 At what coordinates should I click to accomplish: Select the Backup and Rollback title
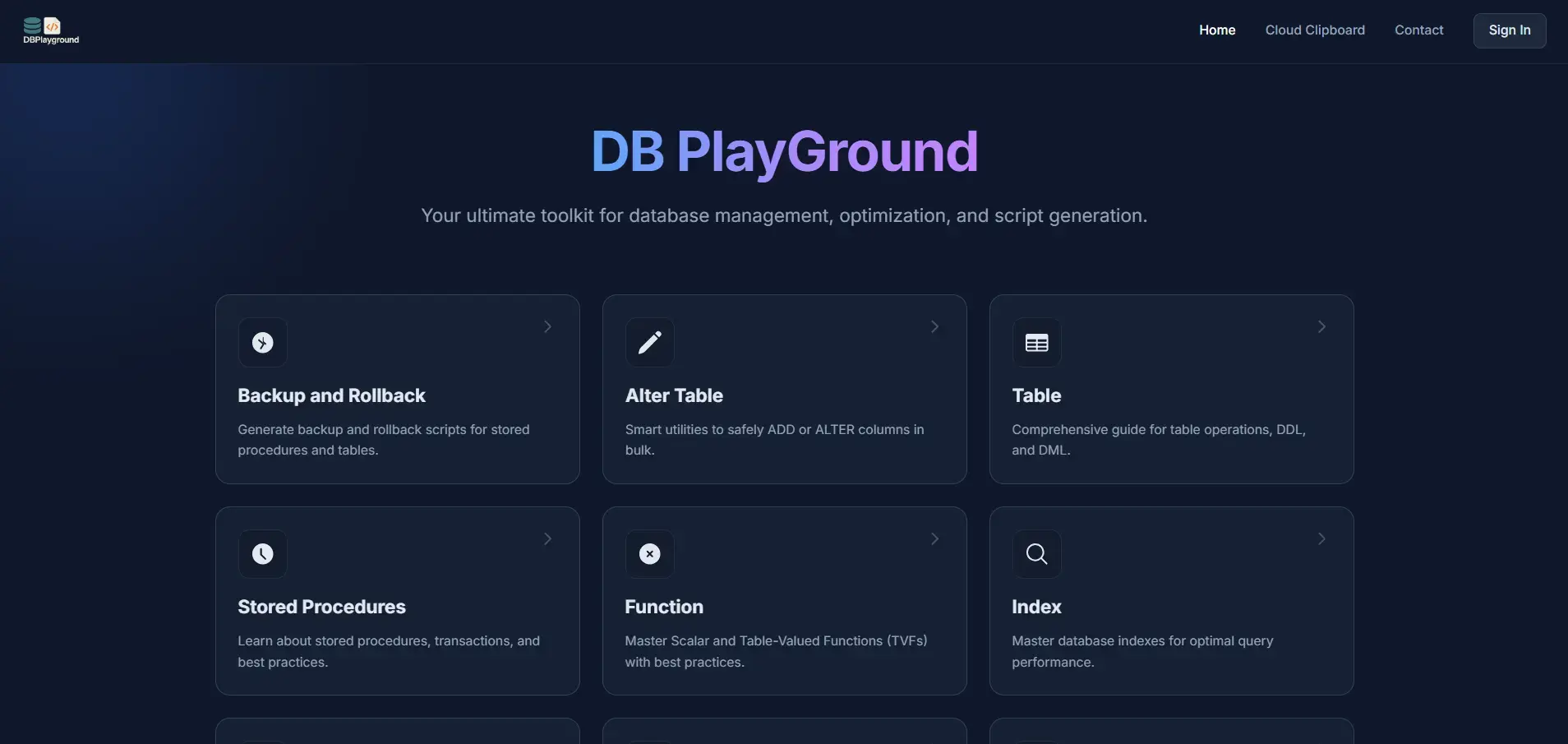point(331,395)
